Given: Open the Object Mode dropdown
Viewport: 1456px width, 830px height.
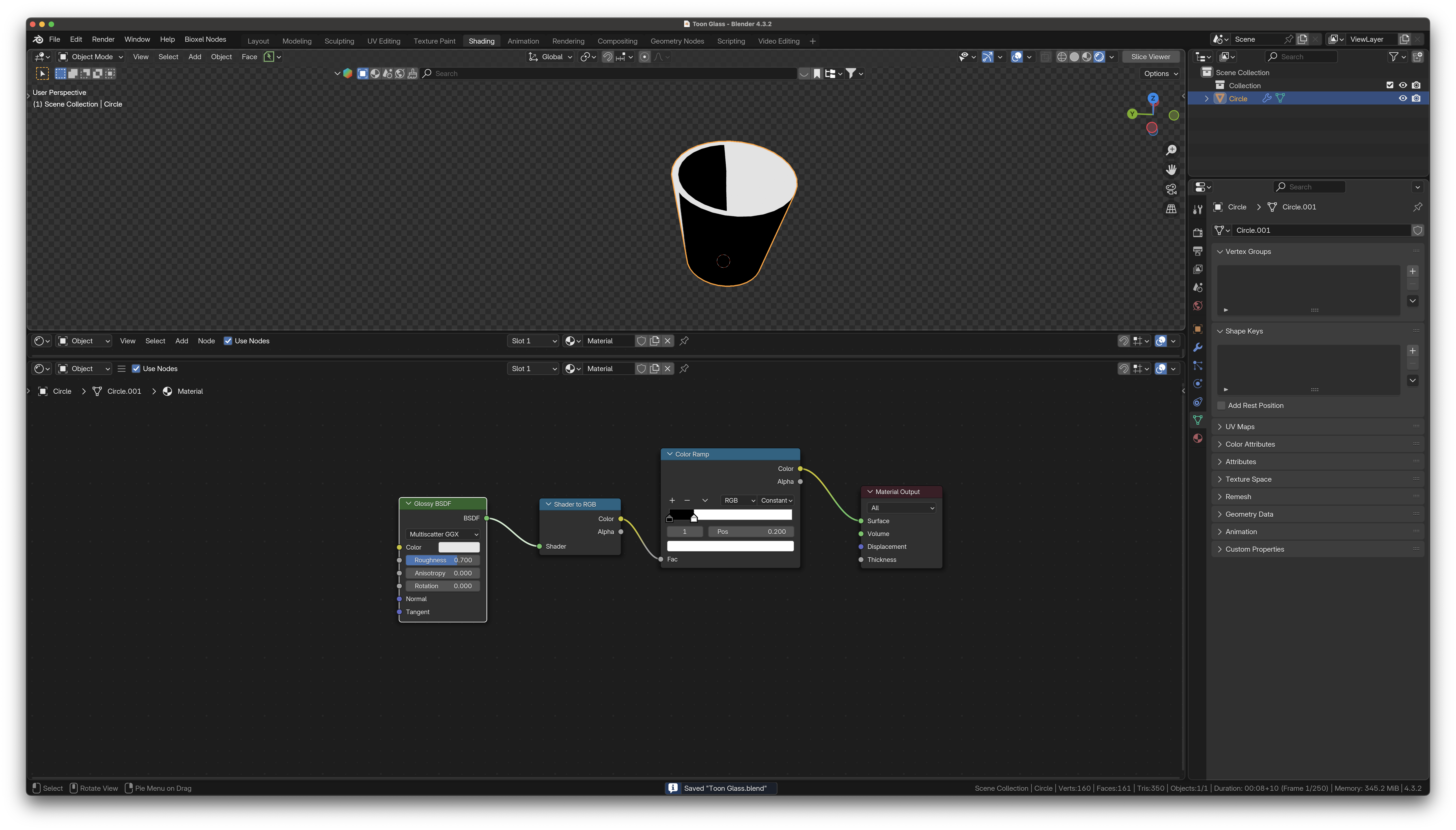Looking at the screenshot, I should pos(91,57).
